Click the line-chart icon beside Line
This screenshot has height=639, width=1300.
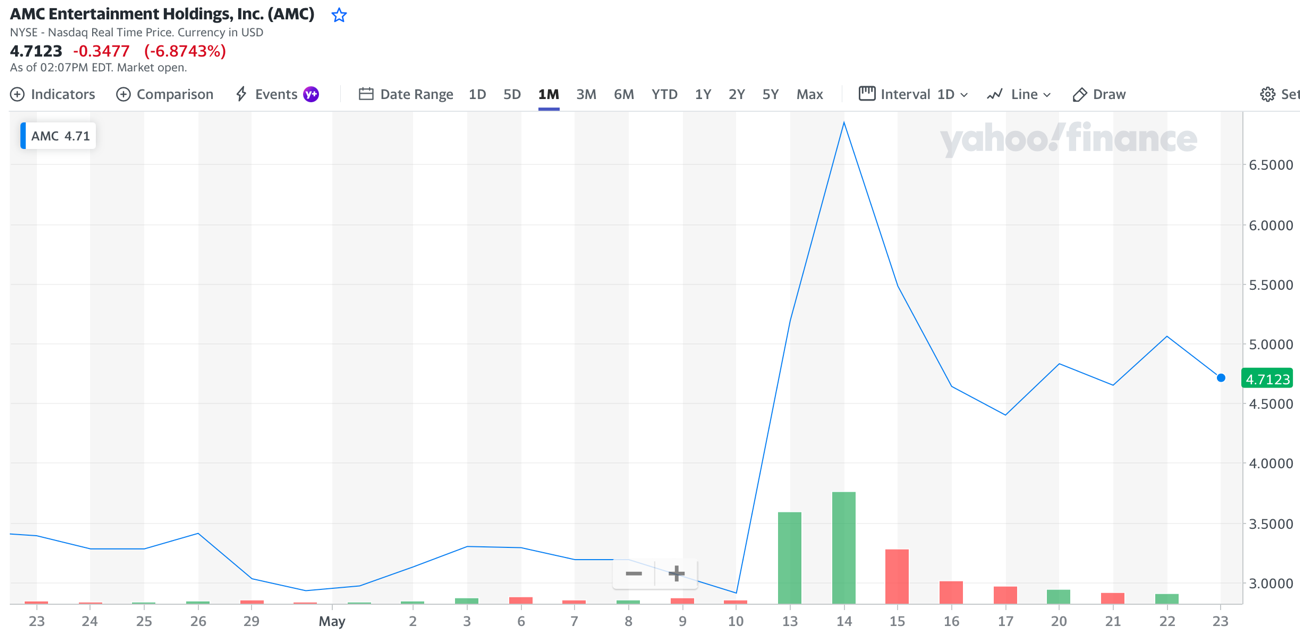[x=994, y=94]
